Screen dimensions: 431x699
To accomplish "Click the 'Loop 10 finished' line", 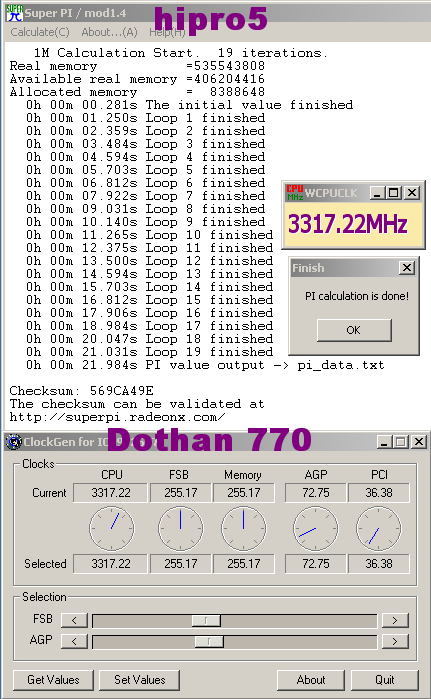I will point(149,235).
